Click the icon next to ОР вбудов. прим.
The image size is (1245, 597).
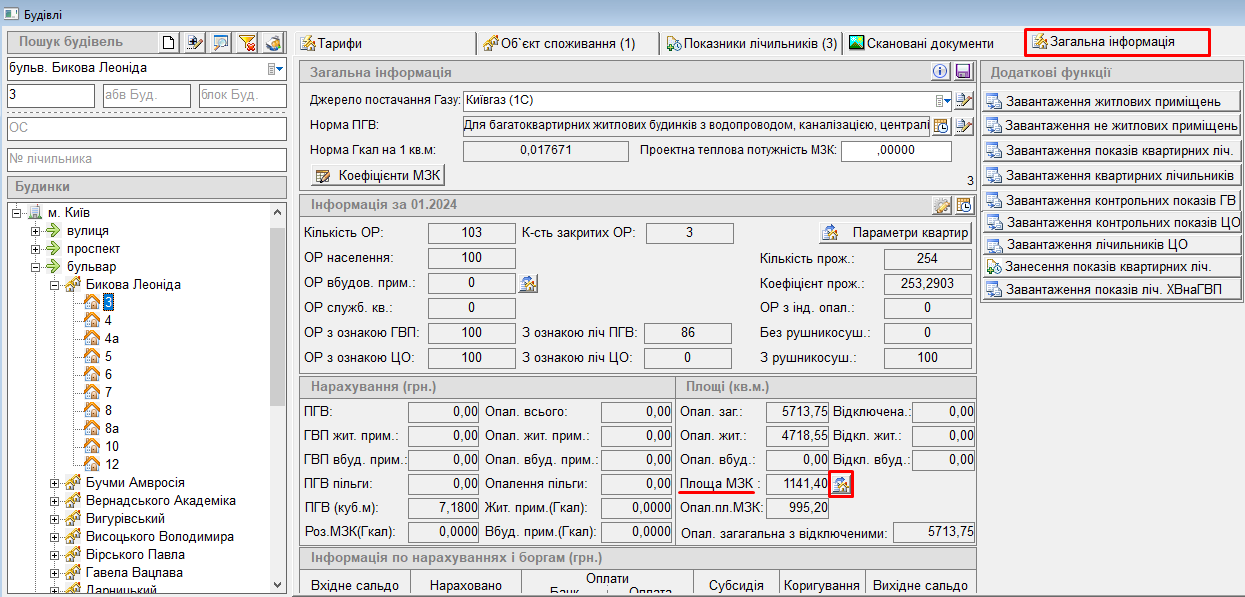528,283
